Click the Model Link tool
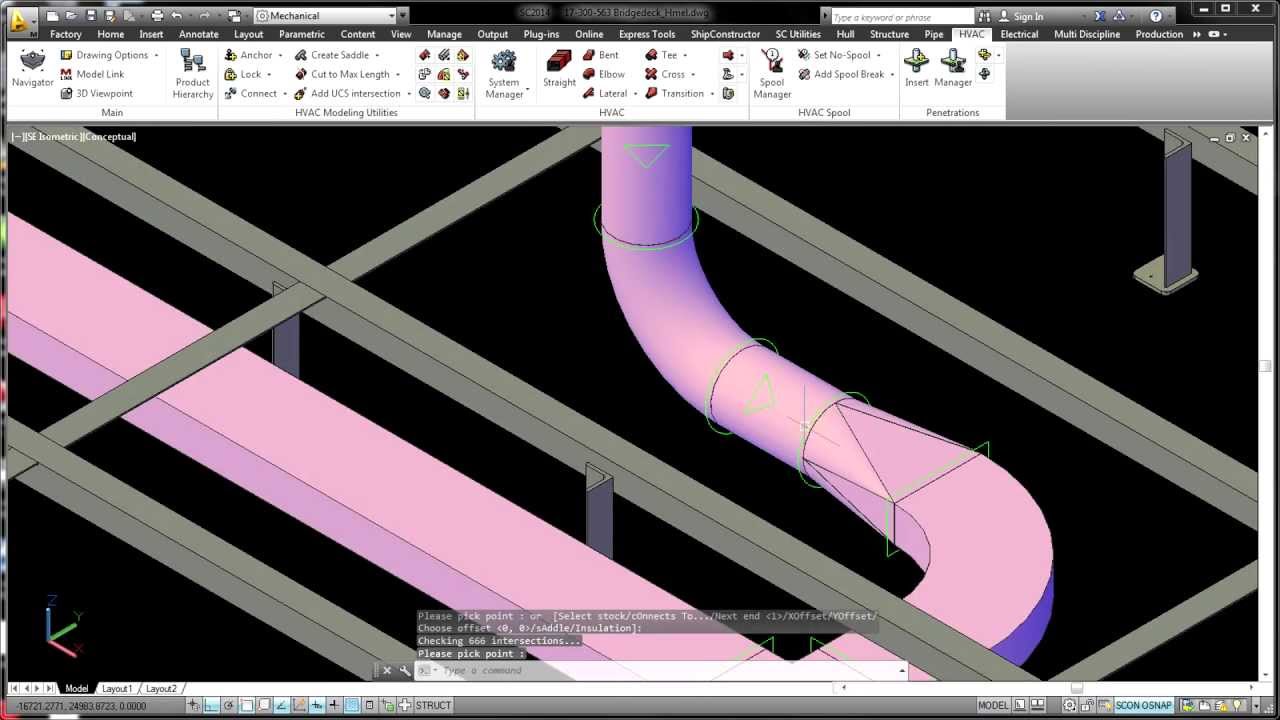The image size is (1280, 720). click(x=92, y=74)
